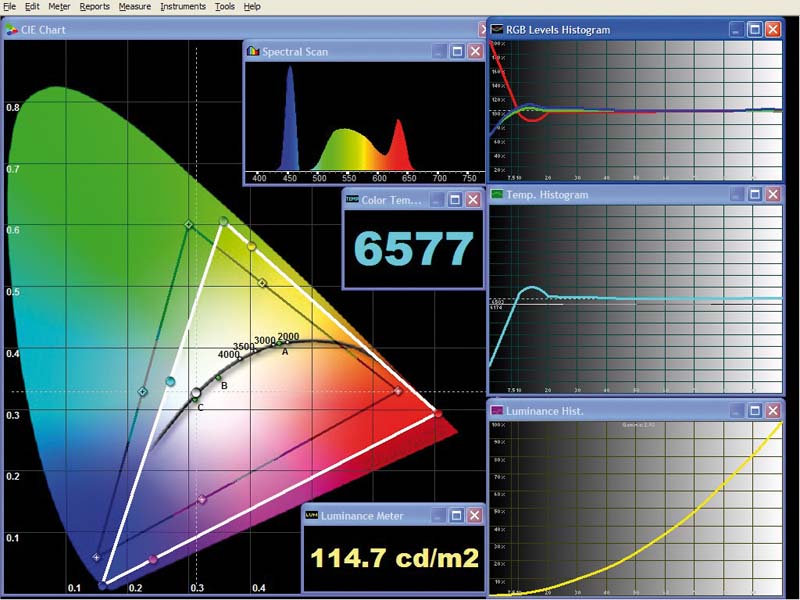Minimize the Temp. Histogram window

[x=736, y=194]
